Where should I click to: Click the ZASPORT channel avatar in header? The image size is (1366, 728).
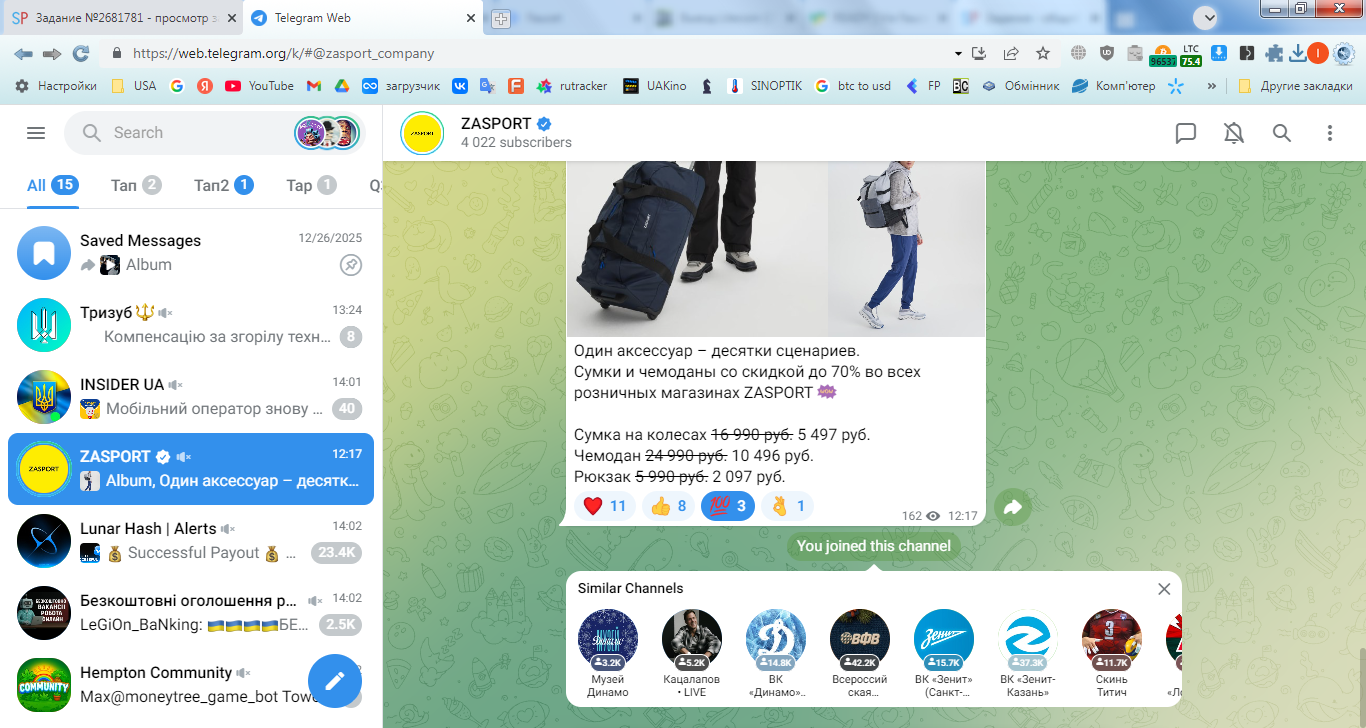coord(422,133)
